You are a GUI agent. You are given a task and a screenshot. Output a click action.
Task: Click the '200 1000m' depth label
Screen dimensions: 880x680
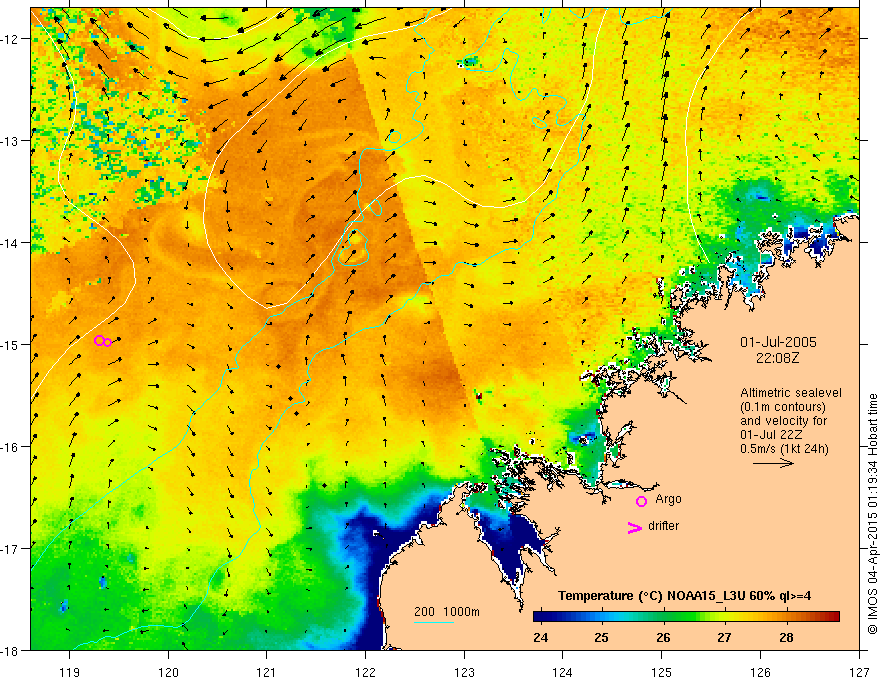(x=447, y=612)
